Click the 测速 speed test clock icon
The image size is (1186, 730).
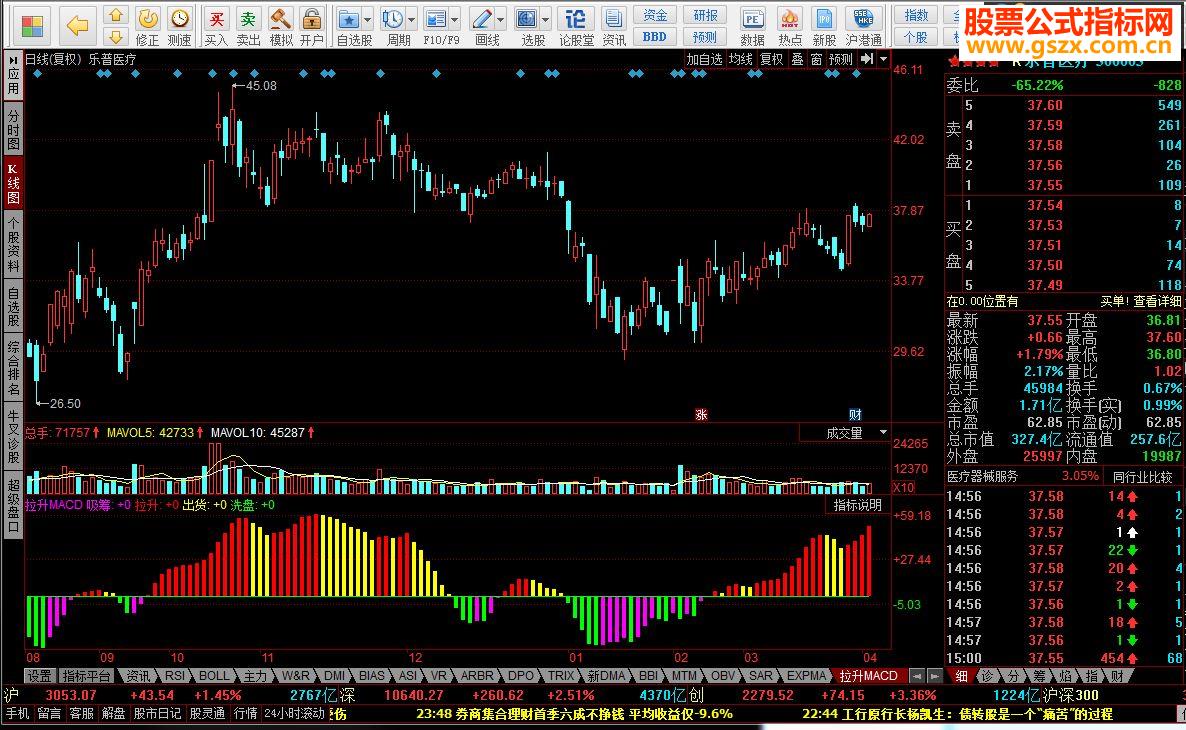coord(180,19)
